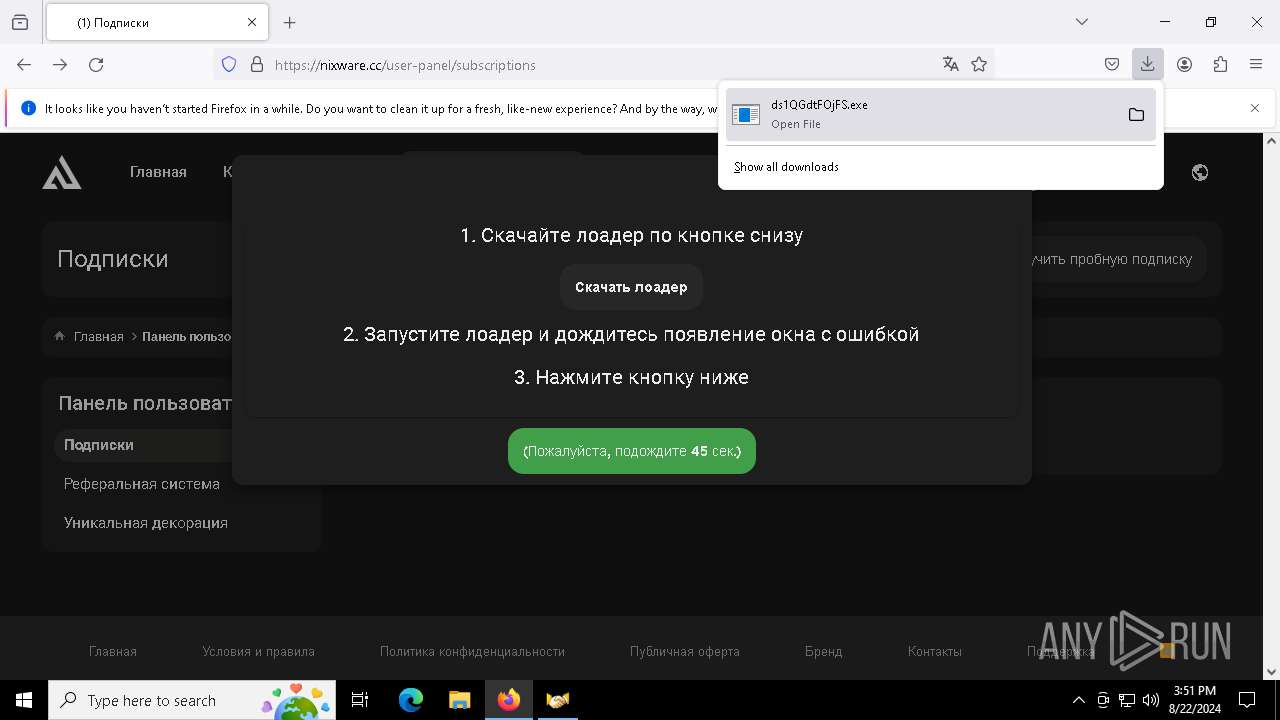Open Firefox application menu
The image size is (1280, 720).
coord(1256,65)
